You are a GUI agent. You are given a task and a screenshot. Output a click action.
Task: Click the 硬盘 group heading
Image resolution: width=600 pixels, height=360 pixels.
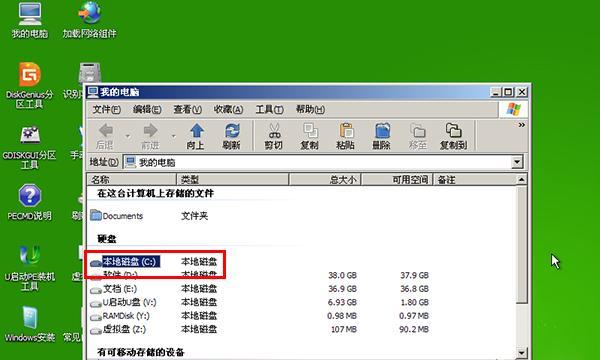[107, 239]
